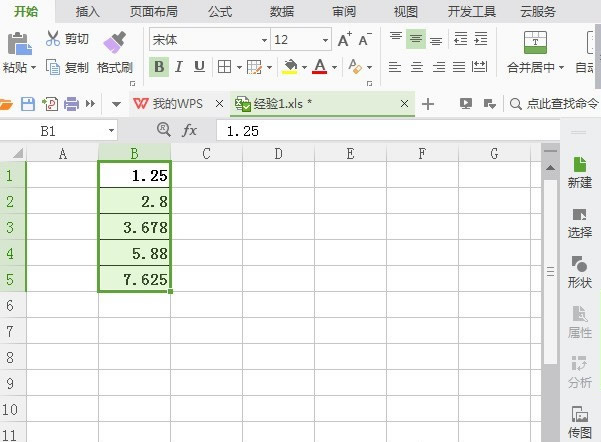Switch to the 插入 ribbon tab

pos(88,11)
